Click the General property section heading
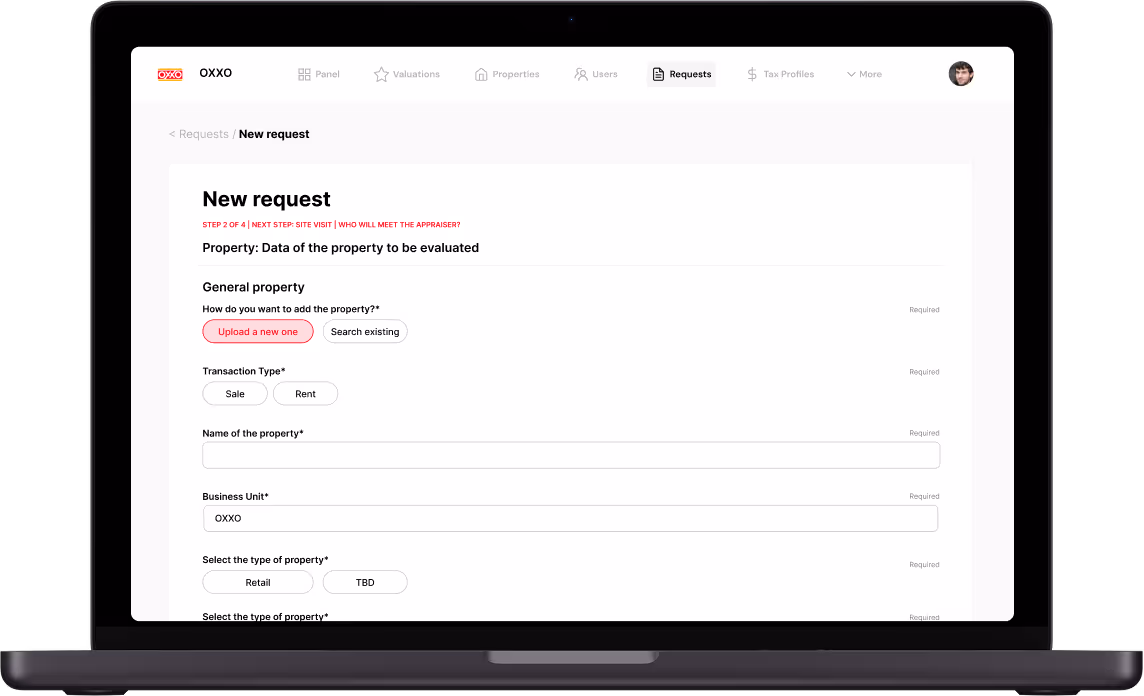The width and height of the screenshot is (1144, 696). click(x=253, y=287)
